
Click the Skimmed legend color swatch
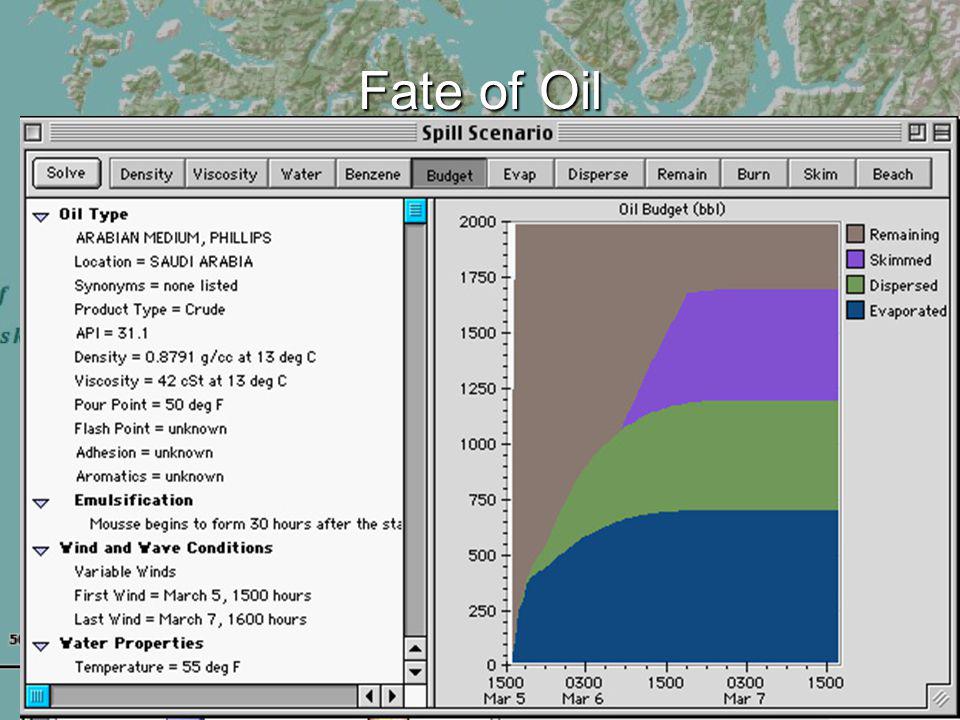(x=855, y=259)
